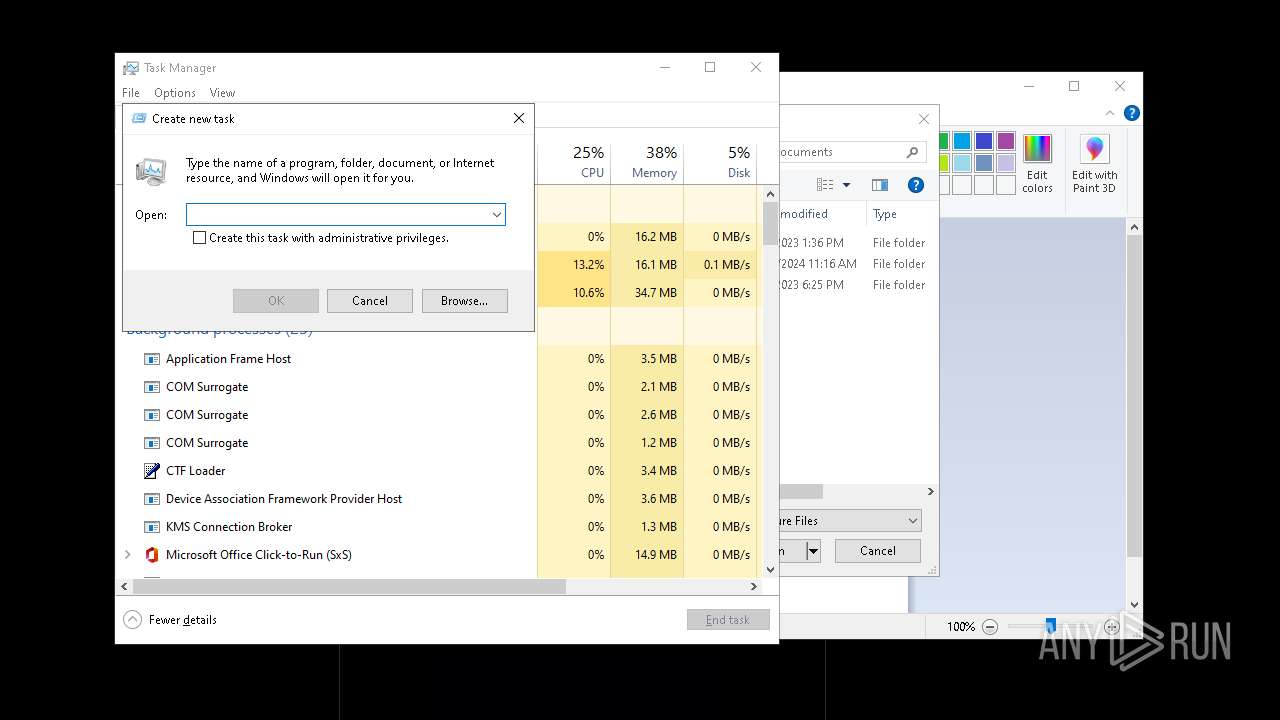Select the turquoise color swatch in Paint

pos(962,141)
